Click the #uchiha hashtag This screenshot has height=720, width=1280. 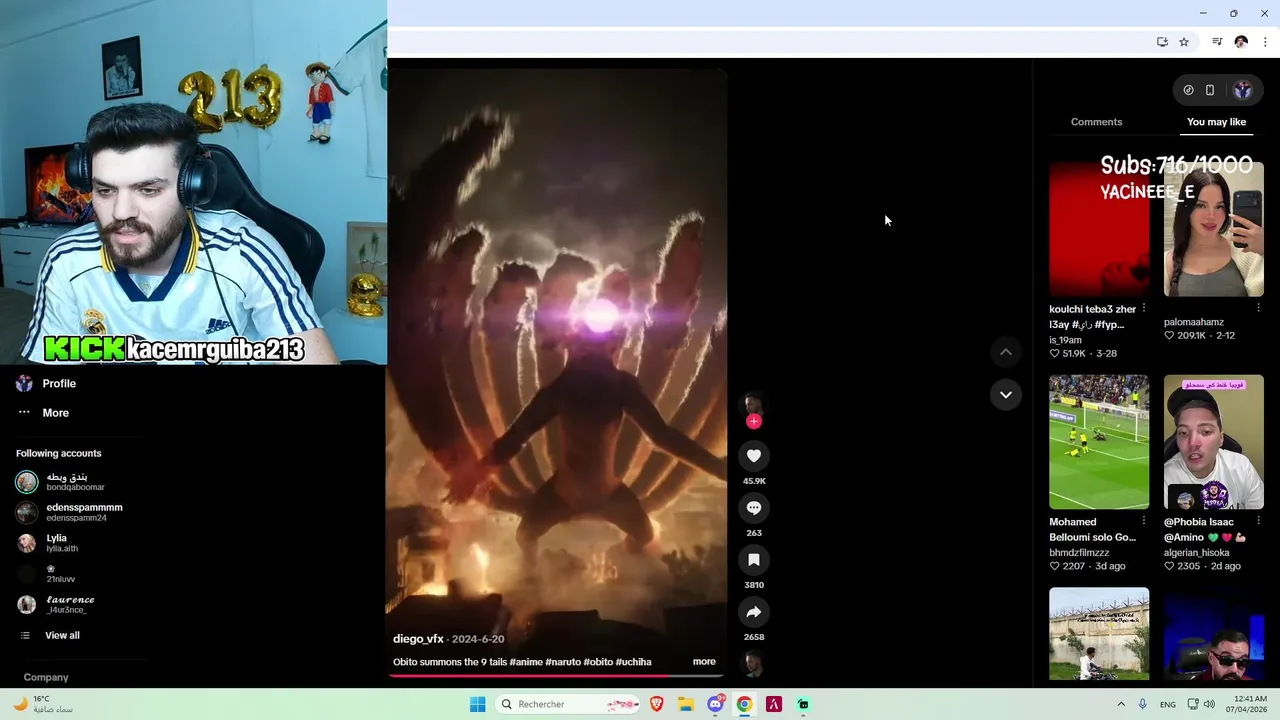634,662
